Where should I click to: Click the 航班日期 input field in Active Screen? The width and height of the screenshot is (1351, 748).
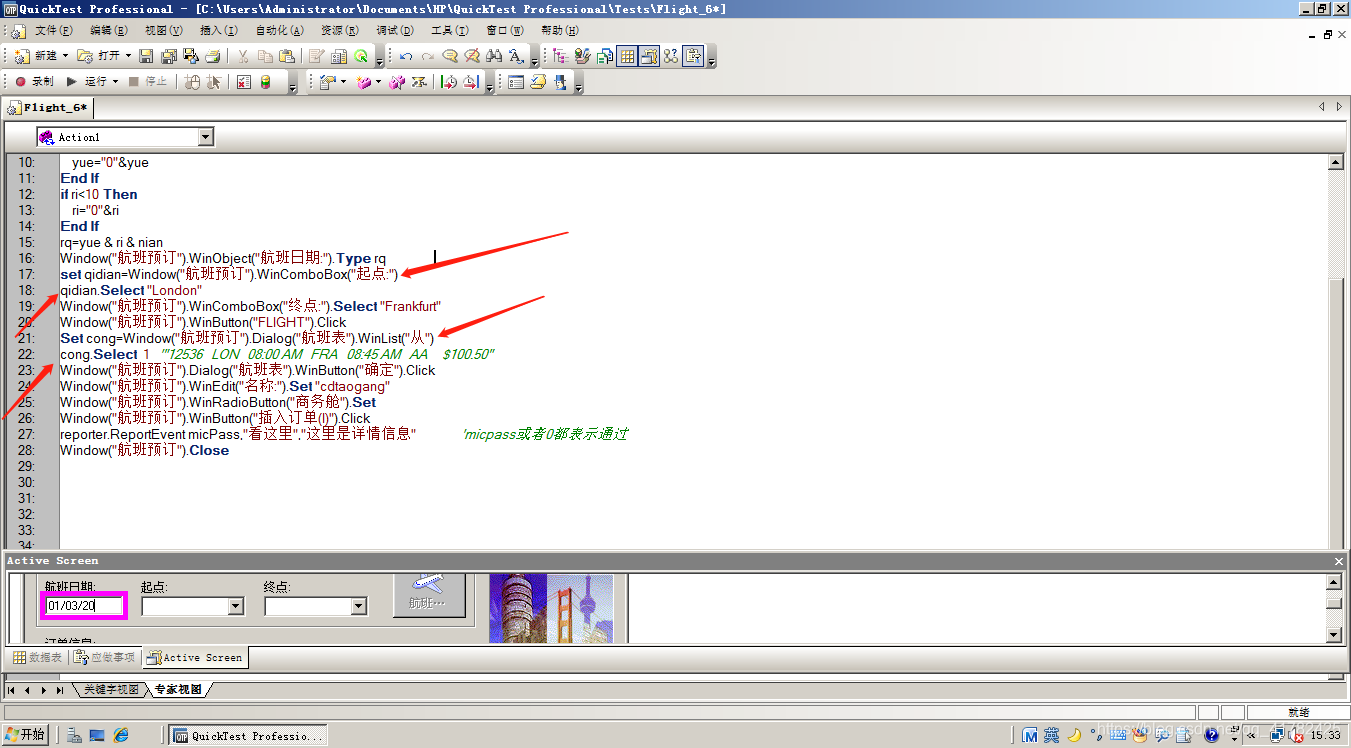click(x=84, y=605)
